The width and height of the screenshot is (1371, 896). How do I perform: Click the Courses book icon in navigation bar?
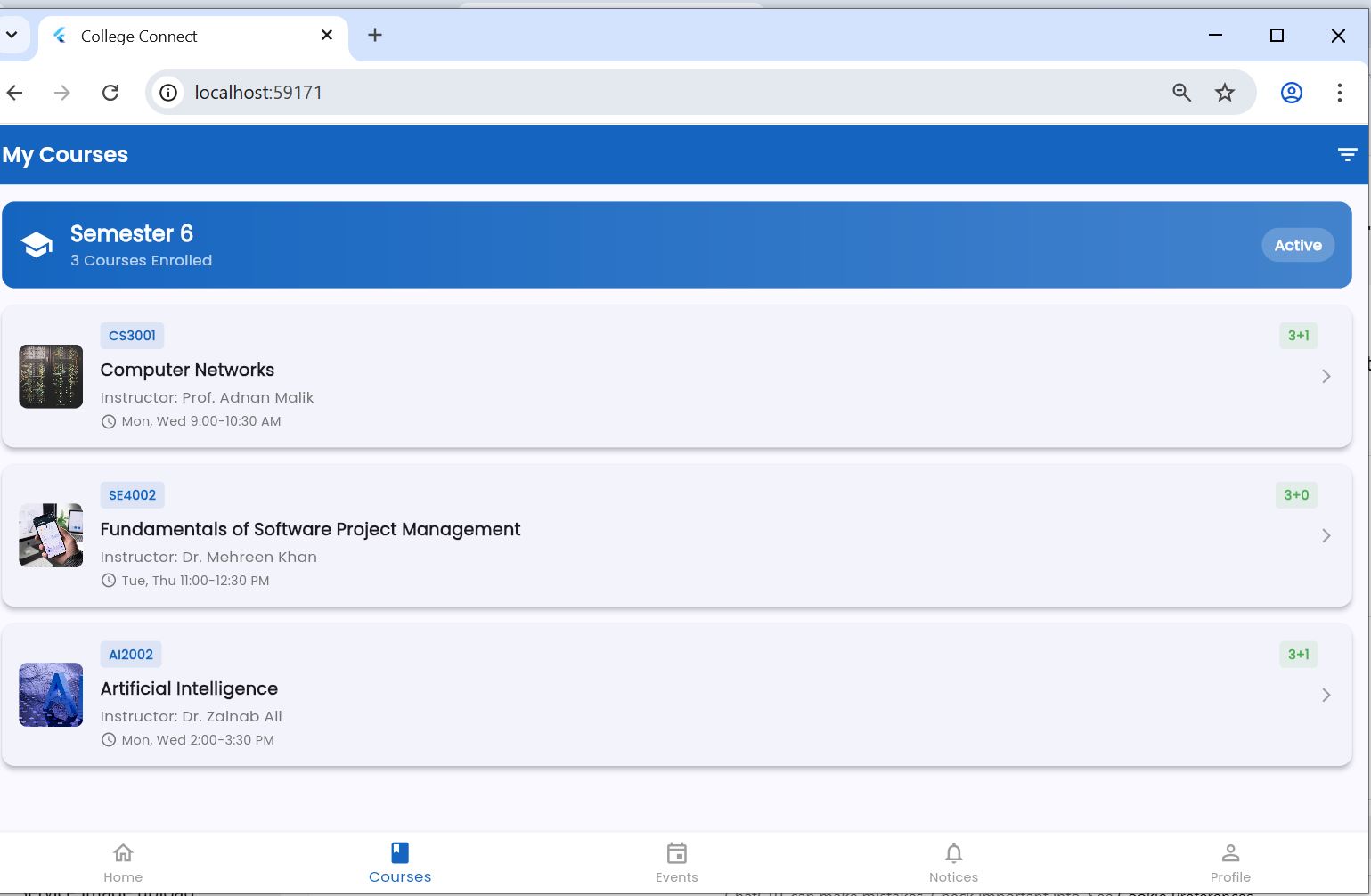[399, 851]
